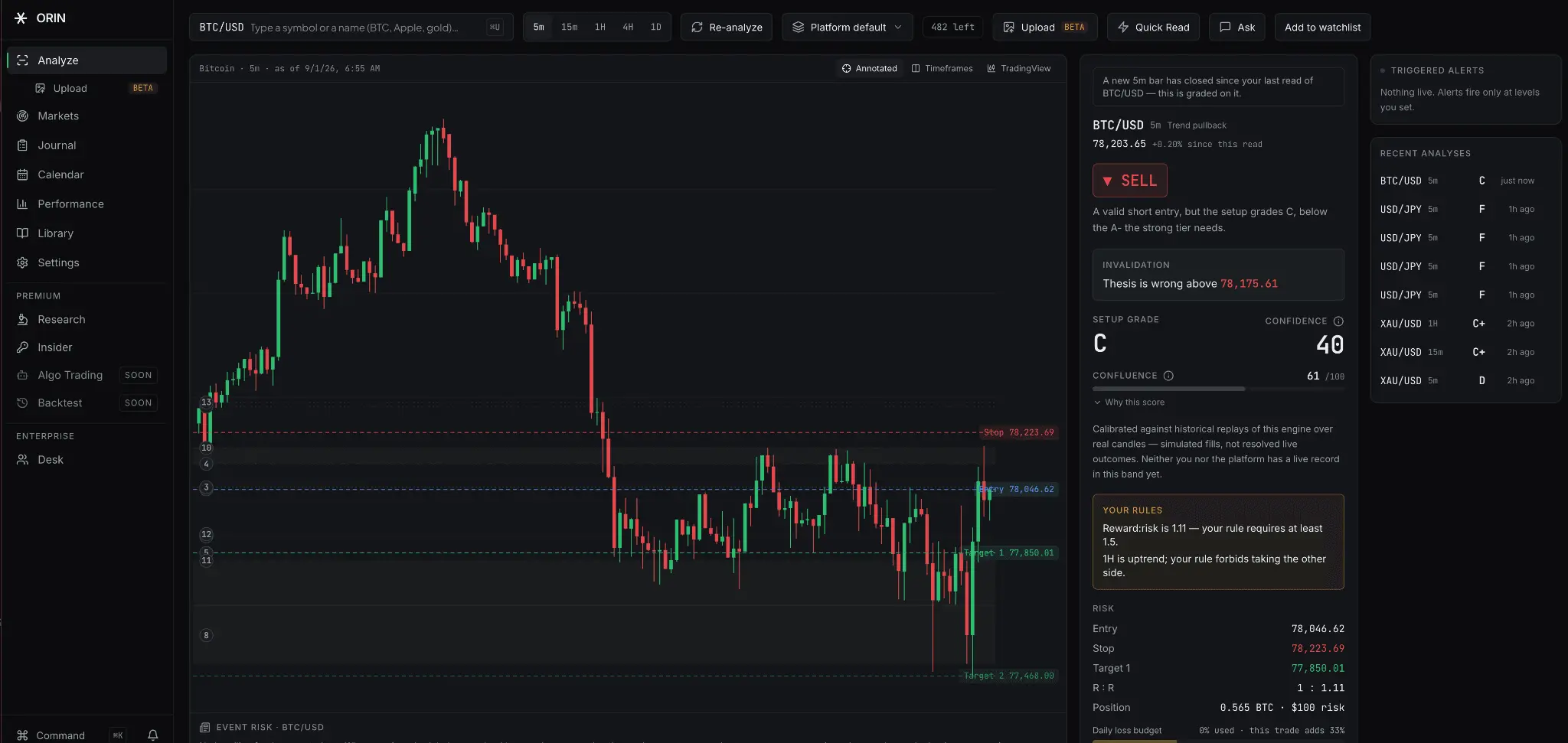Open the Library section
This screenshot has width=1568, height=743.
point(87,233)
